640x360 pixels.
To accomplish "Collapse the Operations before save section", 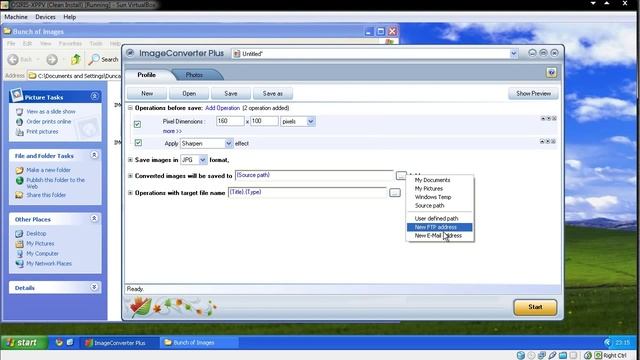I will click(130, 108).
